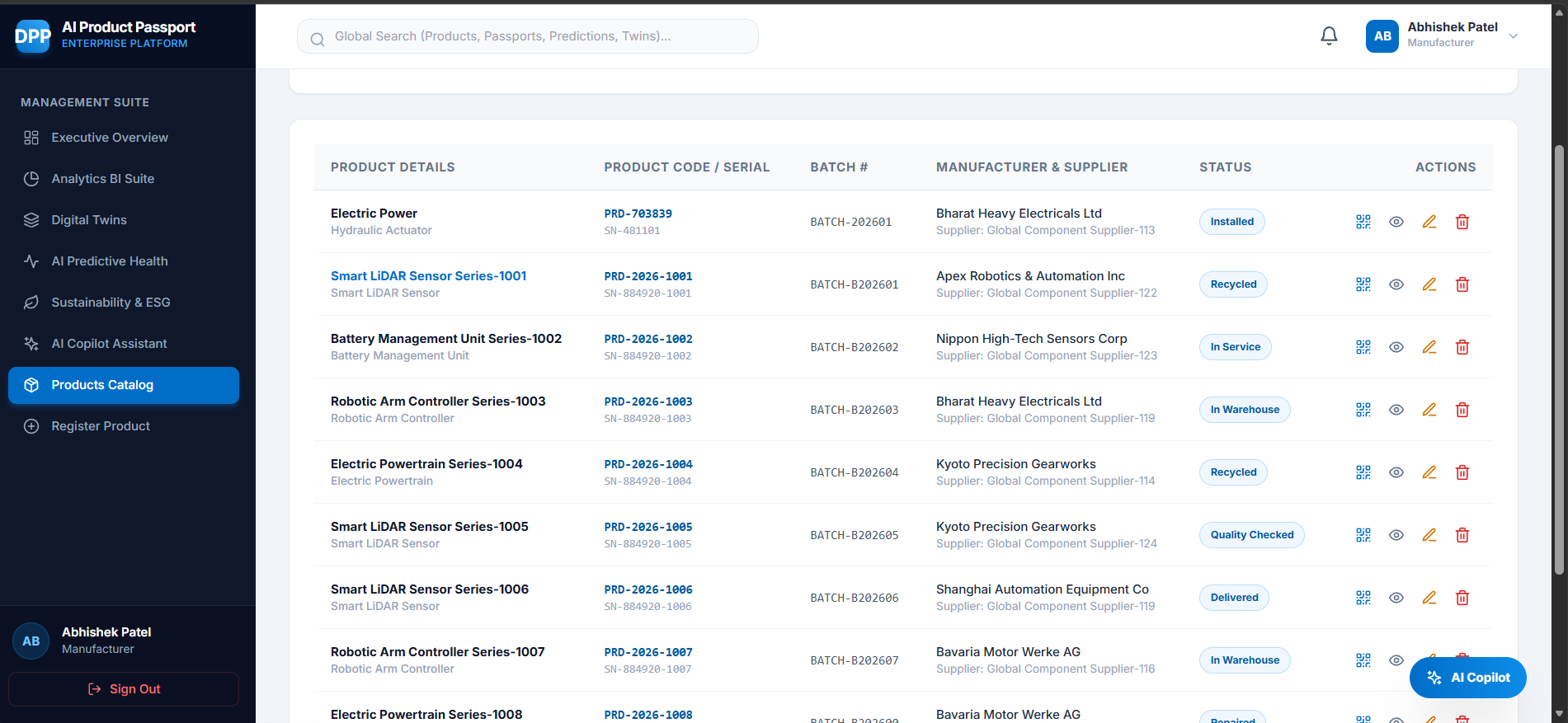Edit Smart LiDAR Sensor Series-1001
This screenshot has height=723, width=1568.
[1429, 284]
